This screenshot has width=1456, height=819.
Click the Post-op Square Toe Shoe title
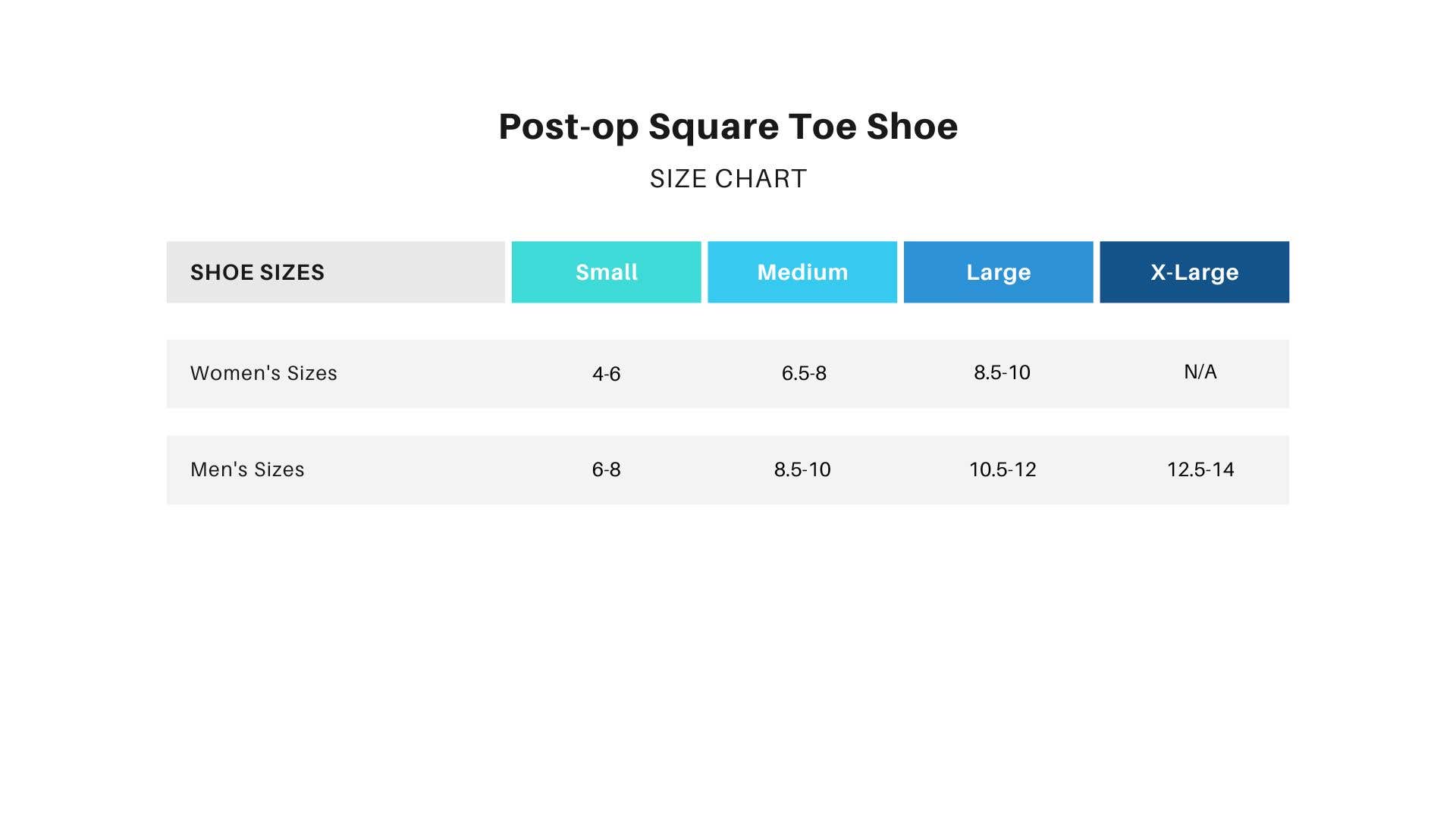728,127
